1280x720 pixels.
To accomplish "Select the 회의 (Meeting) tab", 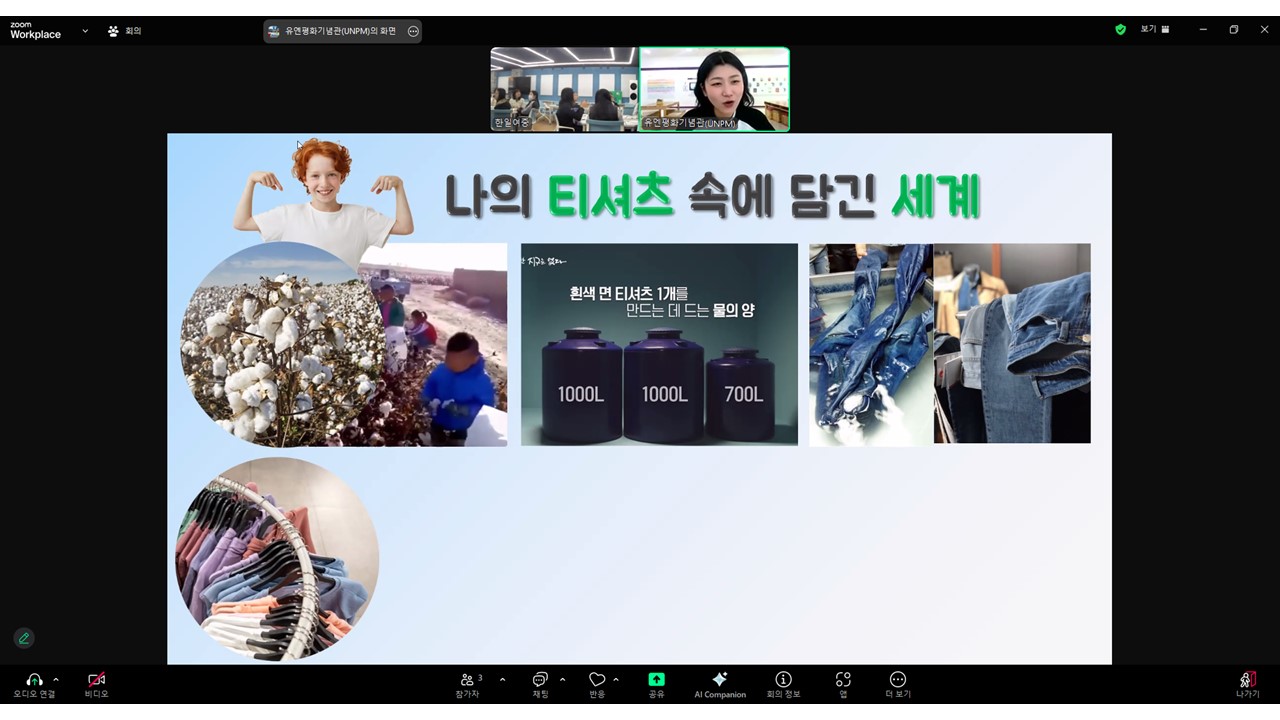I will (125, 31).
